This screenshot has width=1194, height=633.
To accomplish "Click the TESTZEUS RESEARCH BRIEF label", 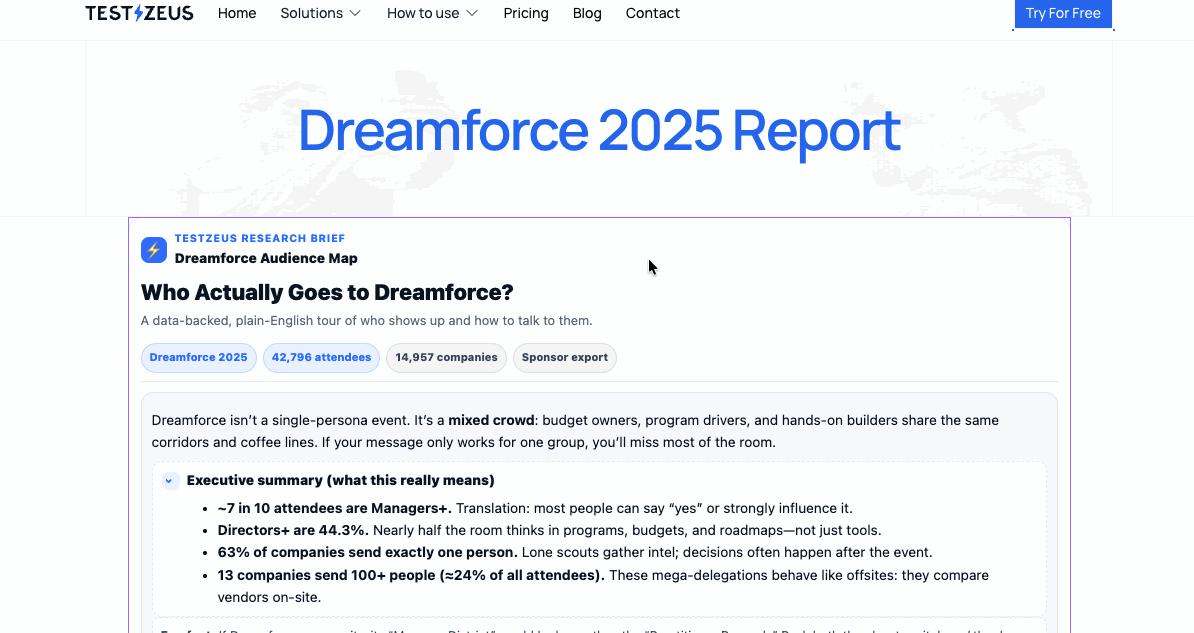I will (260, 238).
